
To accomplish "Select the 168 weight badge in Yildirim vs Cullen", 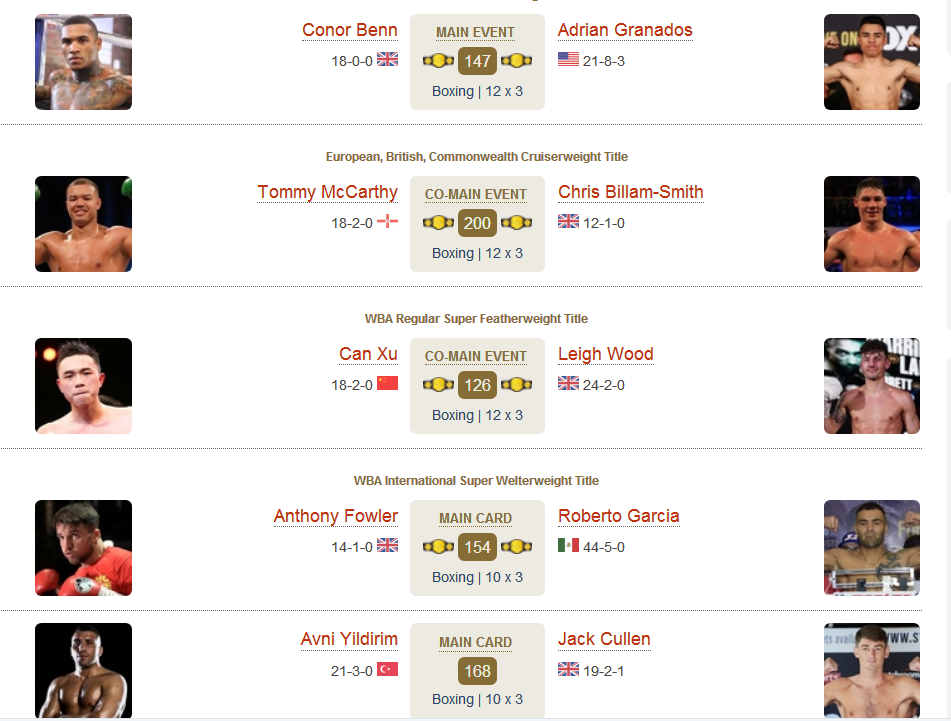I will (x=477, y=671).
